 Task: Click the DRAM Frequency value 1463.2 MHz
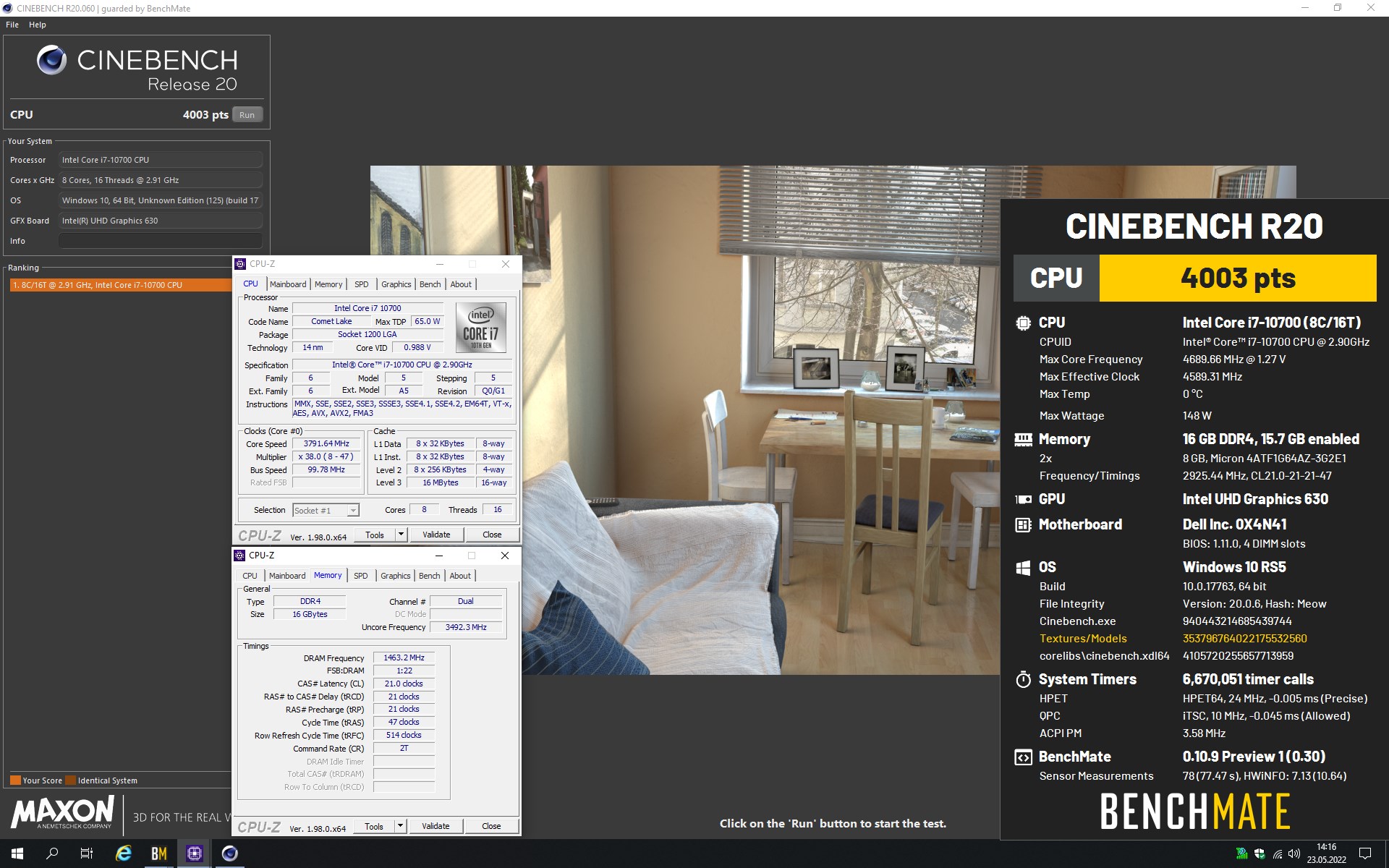pyautogui.click(x=404, y=658)
